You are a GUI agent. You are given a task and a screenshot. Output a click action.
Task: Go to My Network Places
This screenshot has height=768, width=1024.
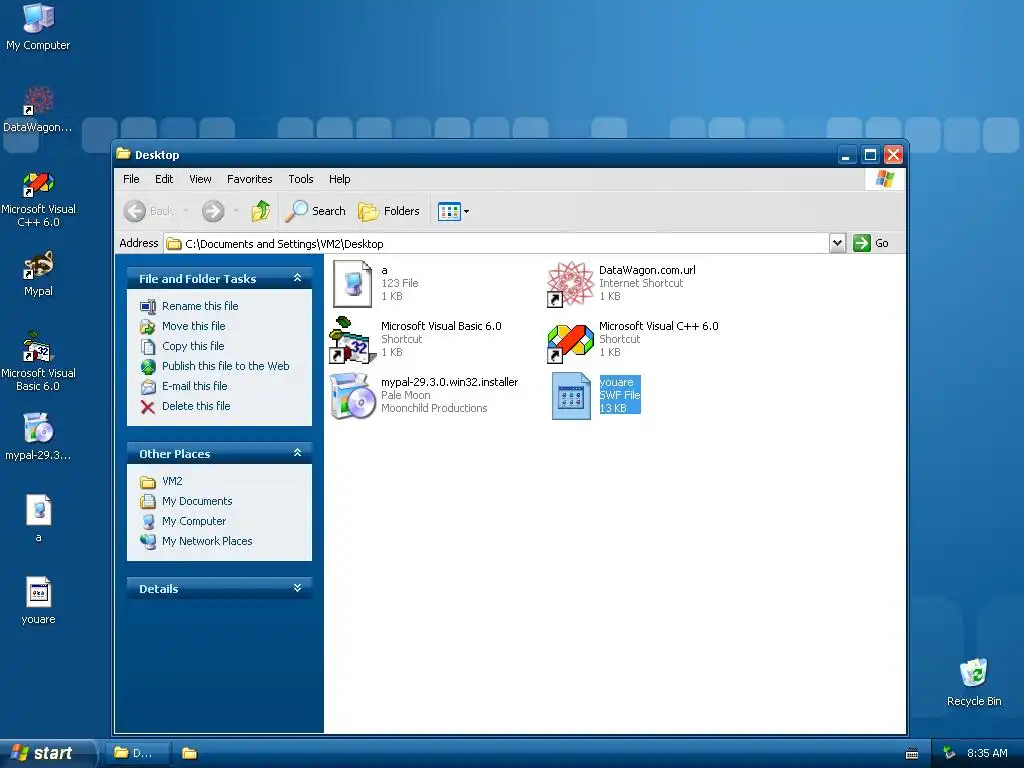click(x=206, y=541)
